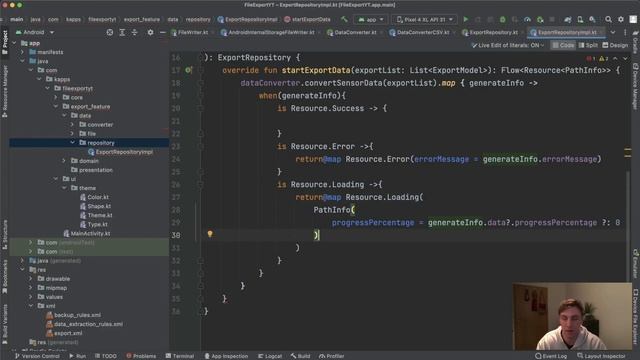640x360 pixels.
Task: Sync project with Gradle files icon
Action: 568,19
